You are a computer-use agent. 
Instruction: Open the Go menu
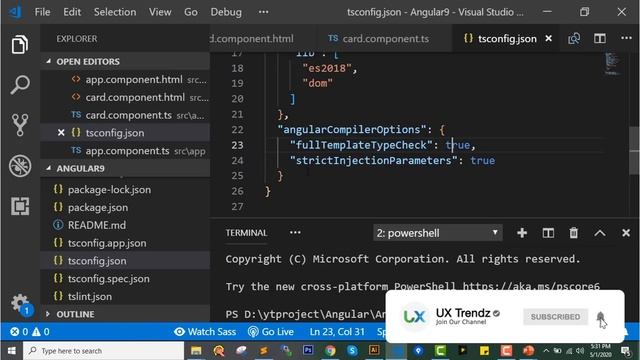[x=191, y=12]
